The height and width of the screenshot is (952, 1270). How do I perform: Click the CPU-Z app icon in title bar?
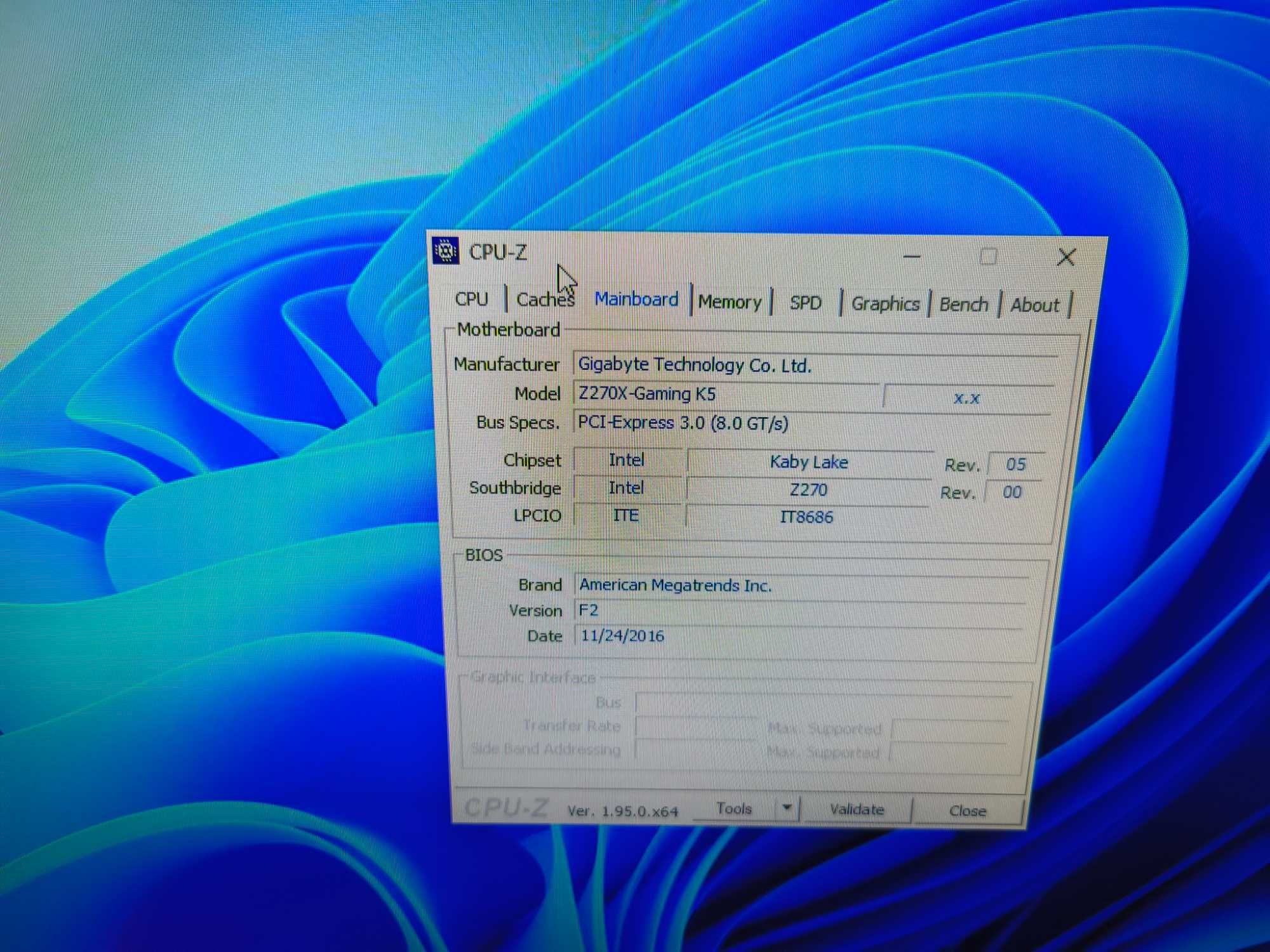point(446,251)
